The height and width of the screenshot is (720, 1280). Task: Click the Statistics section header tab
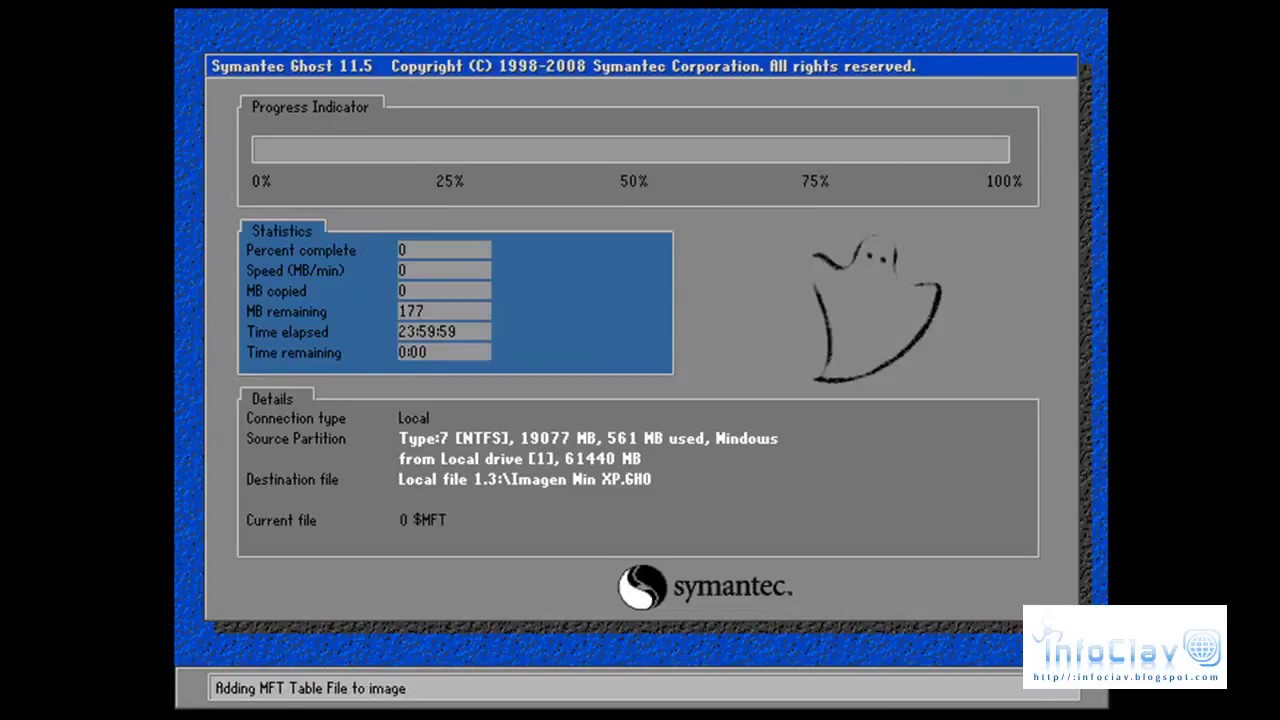281,231
